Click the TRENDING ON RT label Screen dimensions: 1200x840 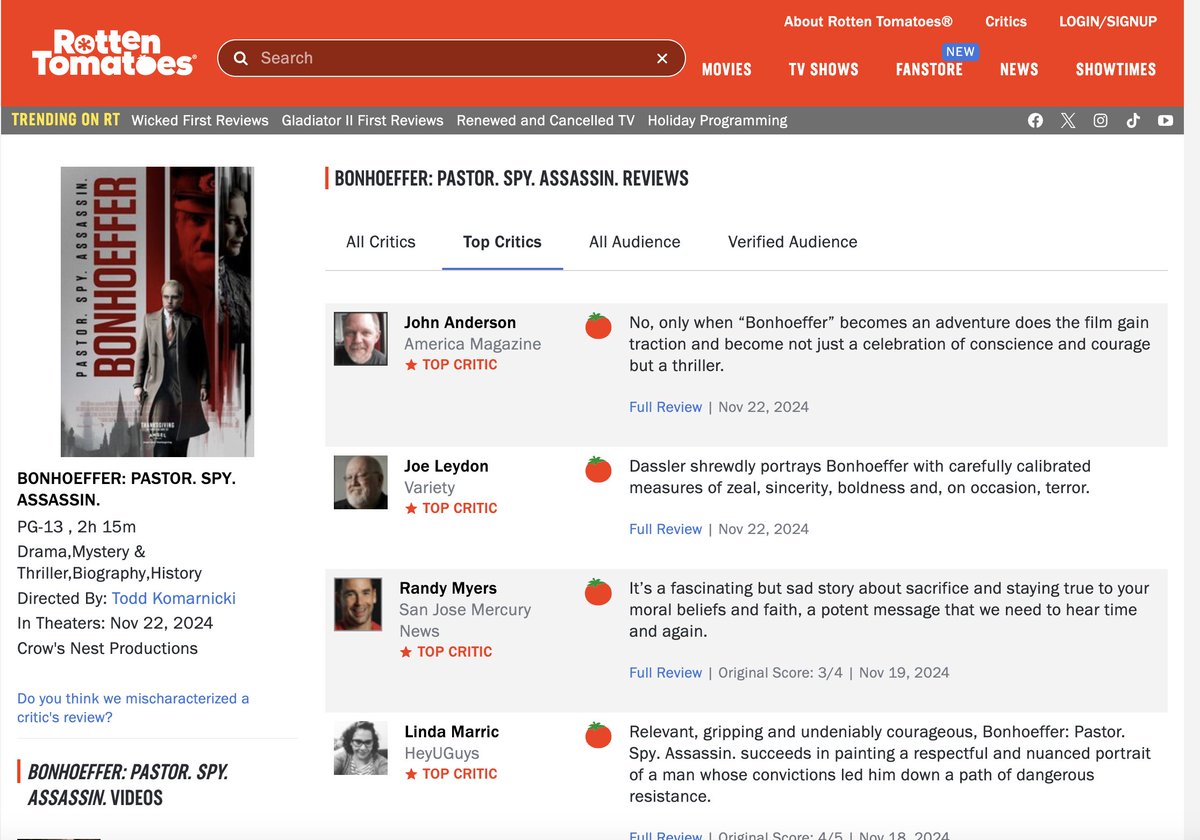click(65, 119)
